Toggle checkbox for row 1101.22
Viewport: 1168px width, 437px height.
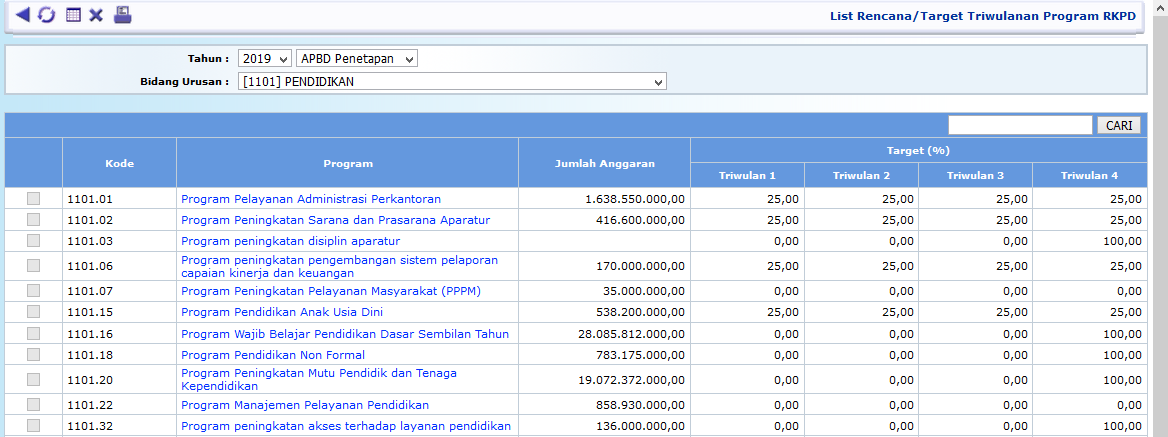[33, 405]
